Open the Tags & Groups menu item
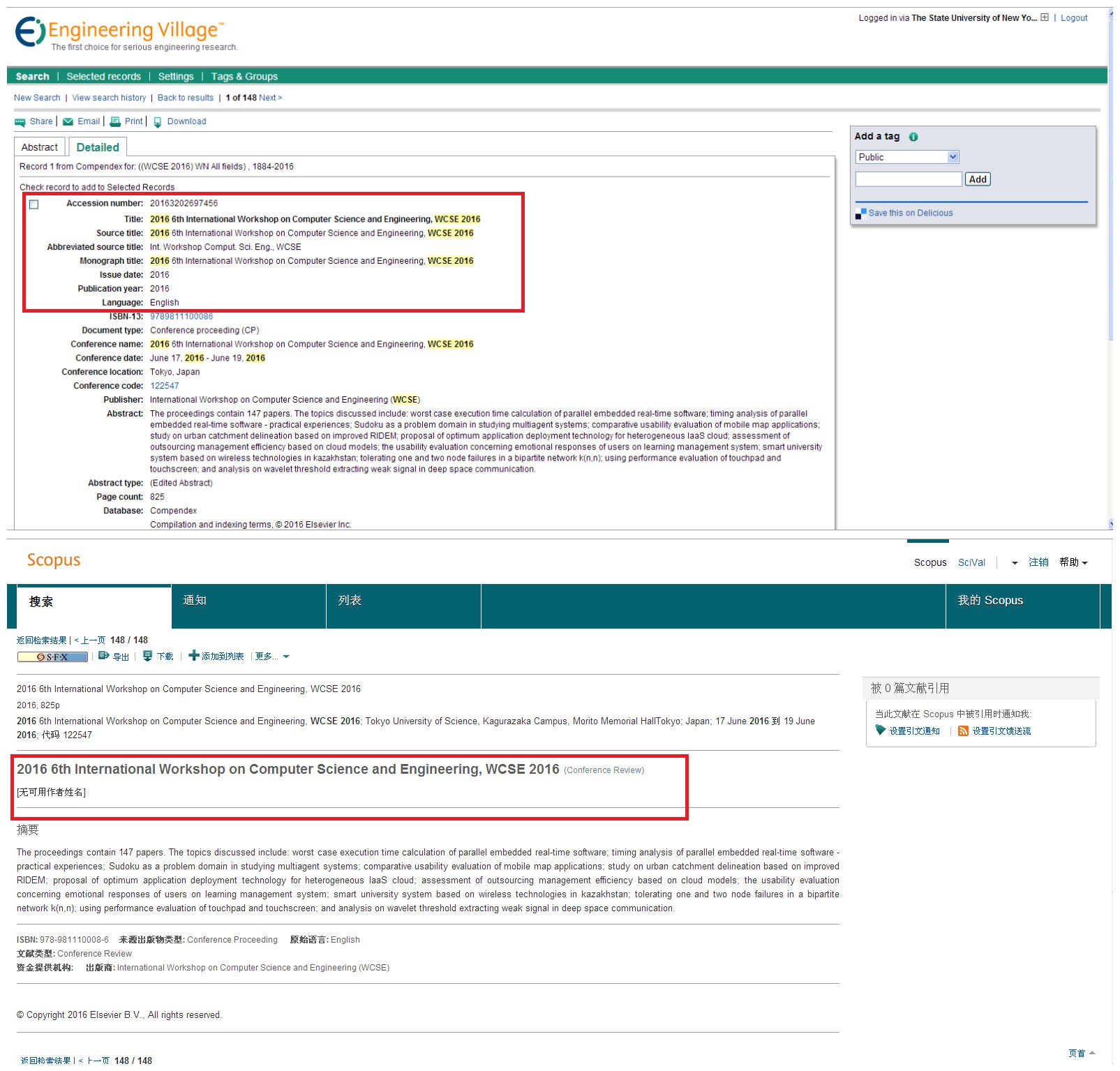 244,77
